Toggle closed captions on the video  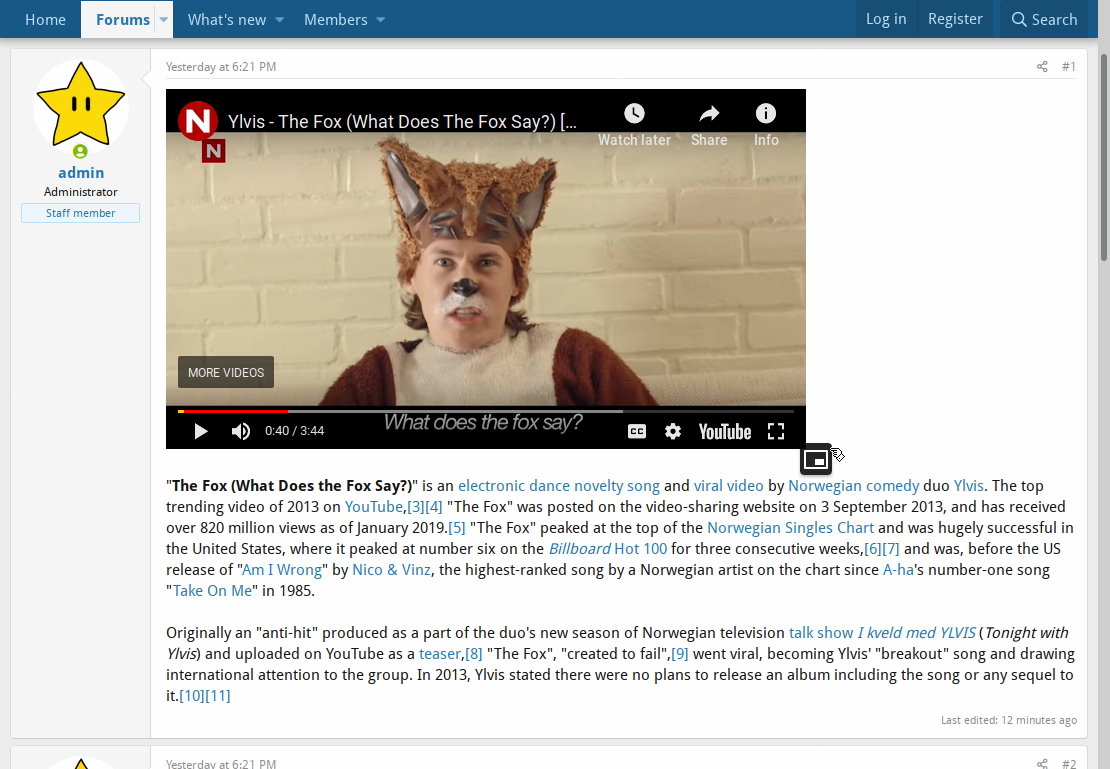point(637,431)
